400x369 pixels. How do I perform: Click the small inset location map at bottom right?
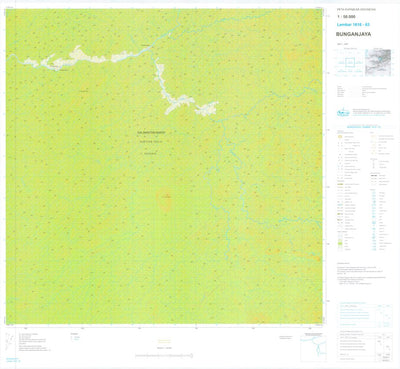click(313, 348)
